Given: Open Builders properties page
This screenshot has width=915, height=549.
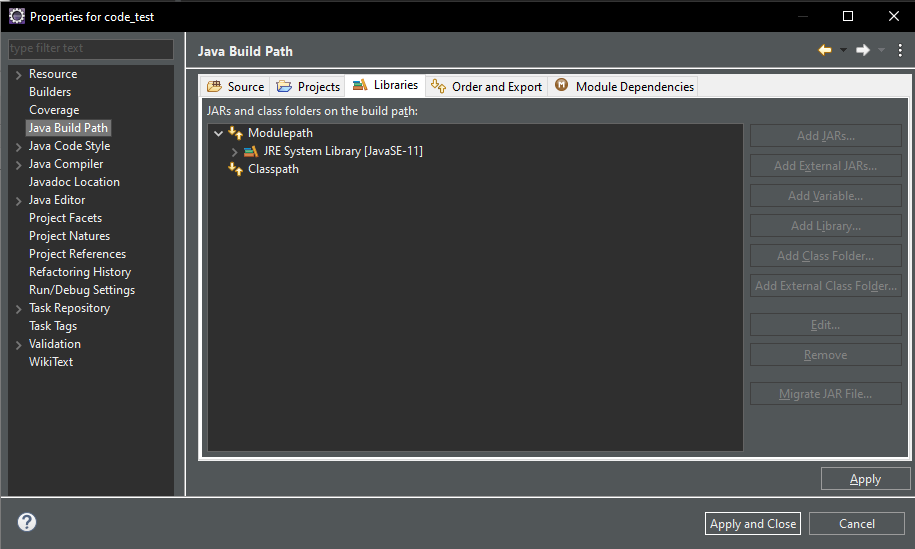Looking at the screenshot, I should tap(50, 92).
